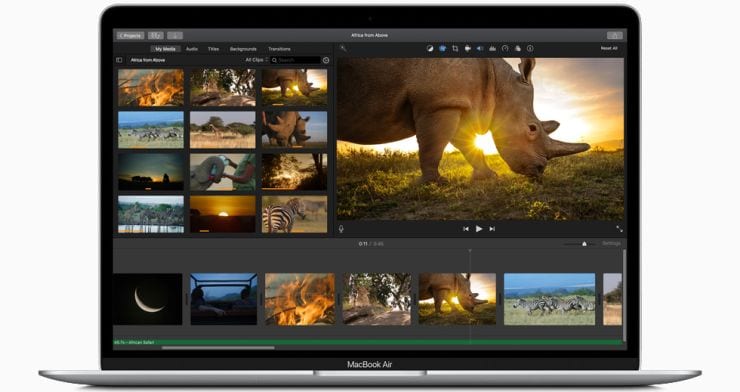
Task: Skip to next clip in viewer
Action: click(492, 229)
